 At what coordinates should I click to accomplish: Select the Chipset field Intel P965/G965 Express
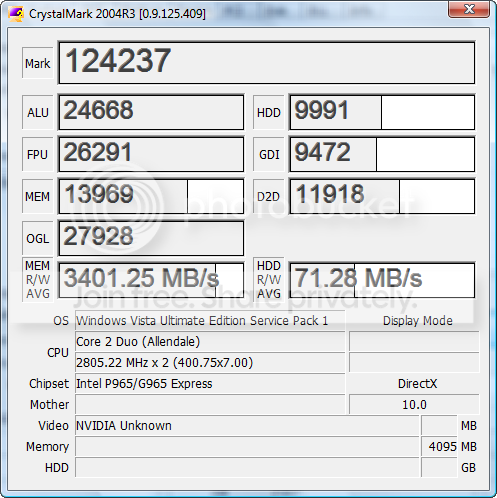(x=210, y=384)
